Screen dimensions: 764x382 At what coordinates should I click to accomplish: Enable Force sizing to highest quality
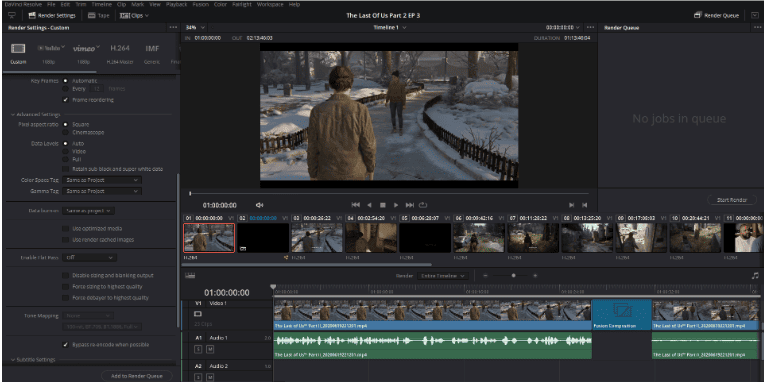pyautogui.click(x=65, y=286)
